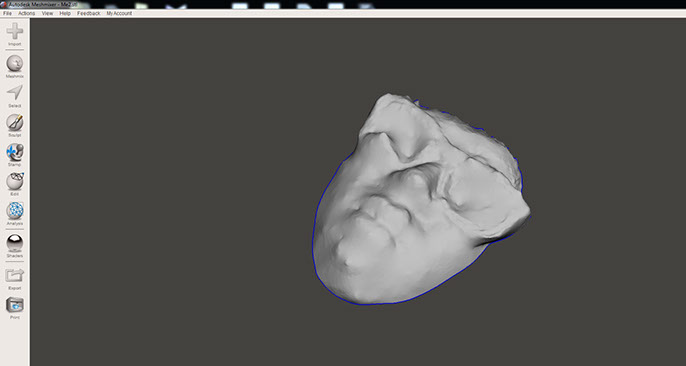Open the Stamp tool
The image size is (686, 366).
[15, 152]
